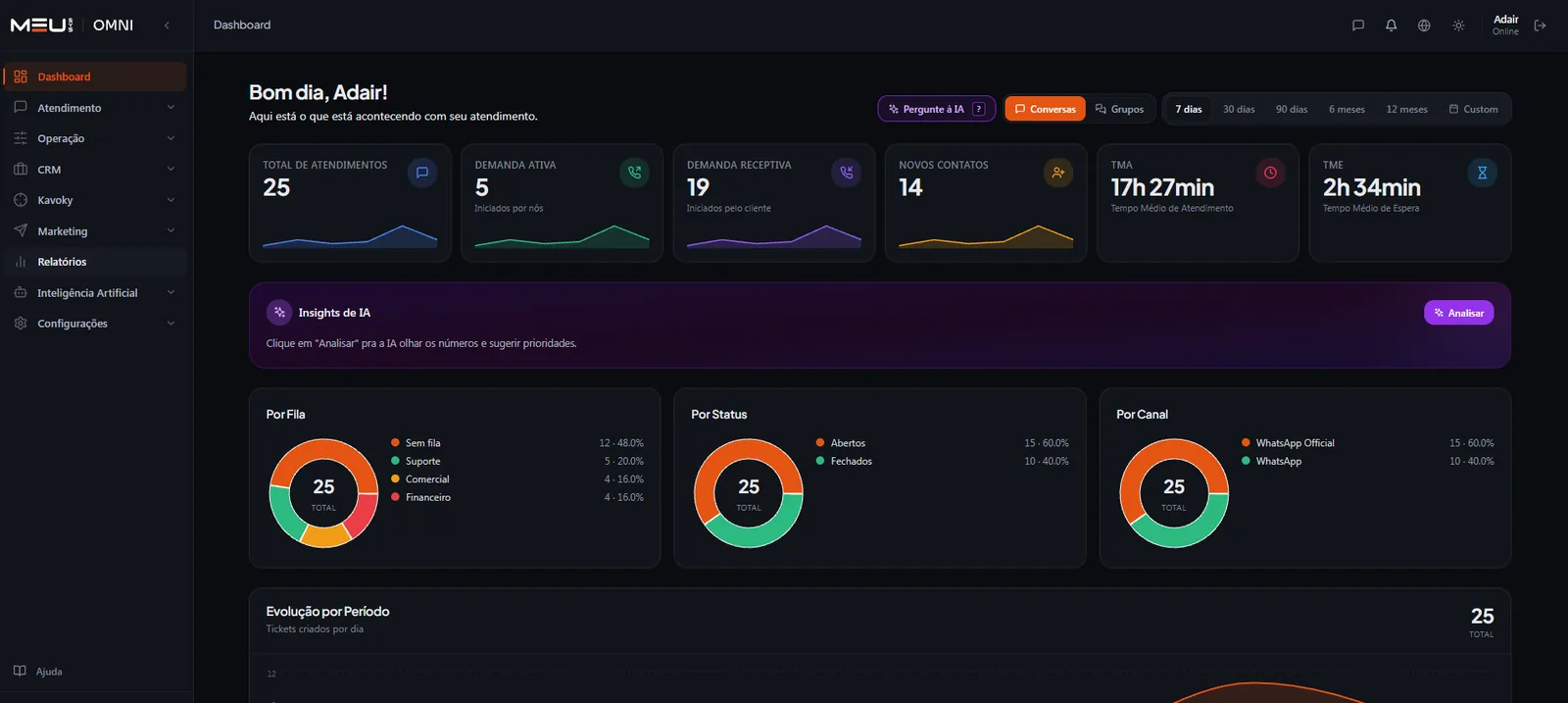The image size is (1568, 703).
Task: Click the Pergunte à IA button
Action: pyautogui.click(x=937, y=109)
